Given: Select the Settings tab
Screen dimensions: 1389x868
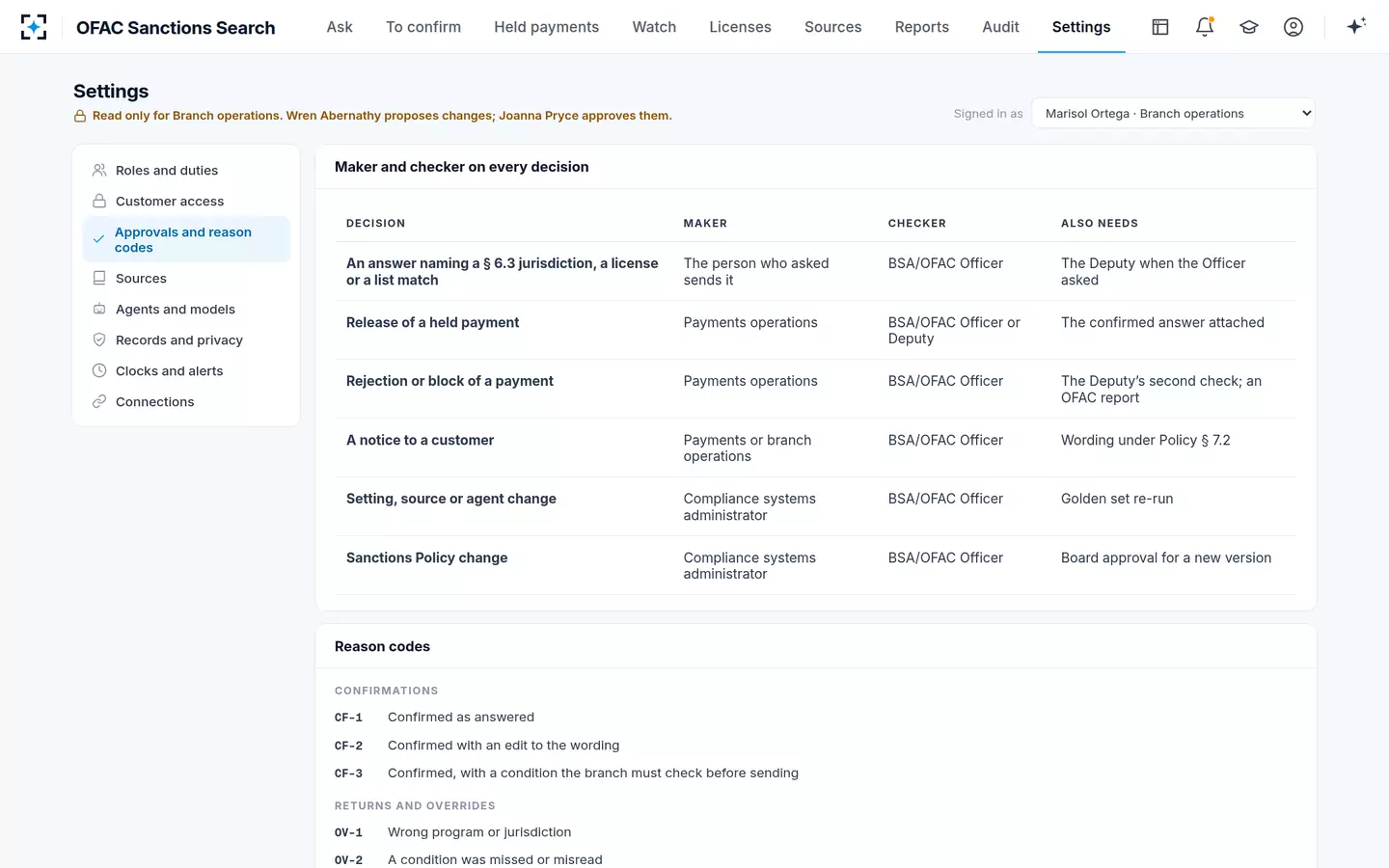Looking at the screenshot, I should [1081, 27].
